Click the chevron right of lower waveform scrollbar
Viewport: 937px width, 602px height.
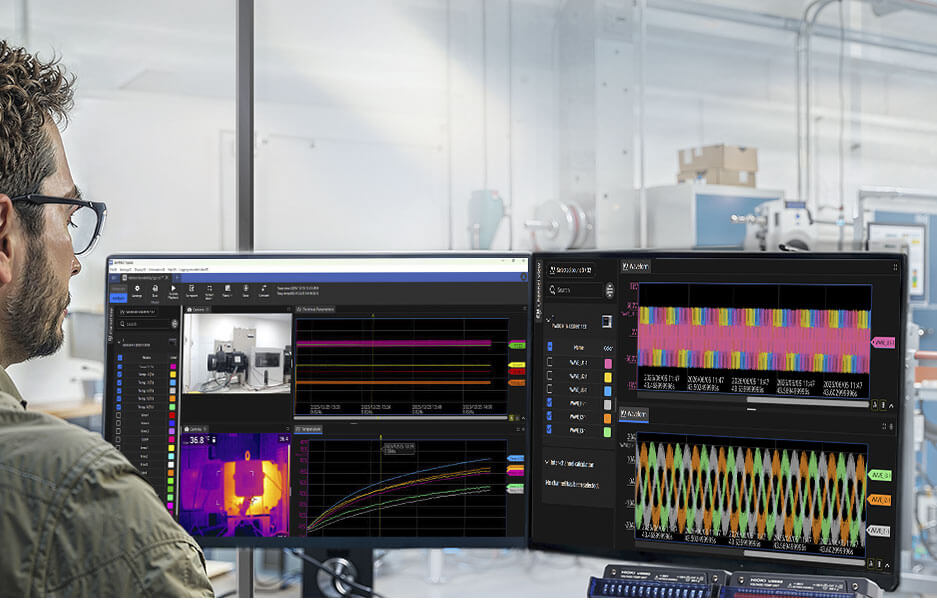[x=887, y=565]
